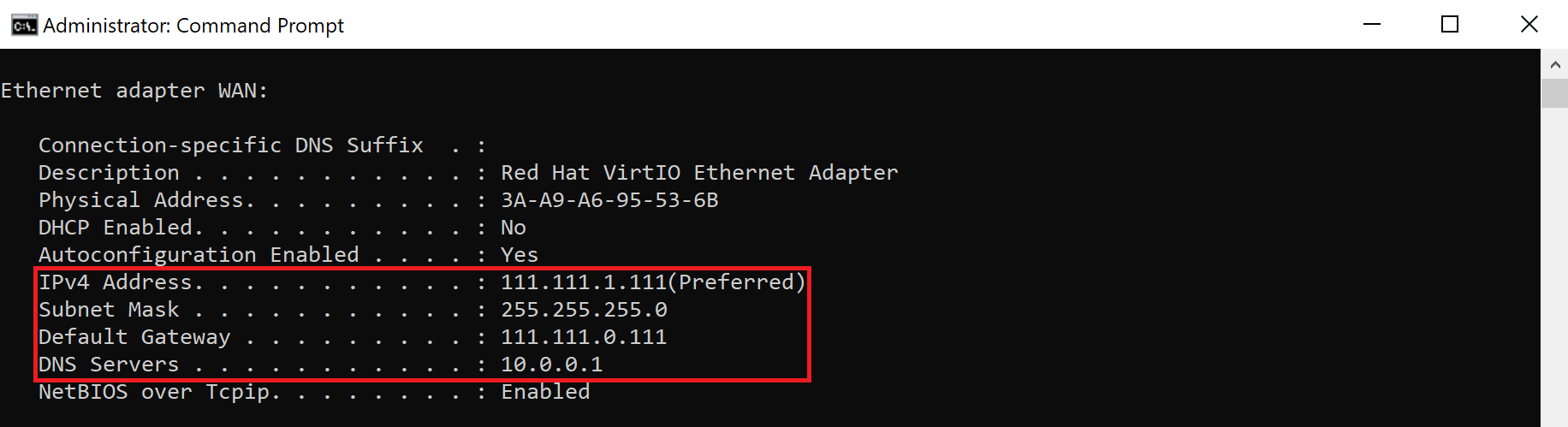The height and width of the screenshot is (427, 1568).
Task: Click the Command Prompt icon in title bar
Action: click(x=24, y=26)
